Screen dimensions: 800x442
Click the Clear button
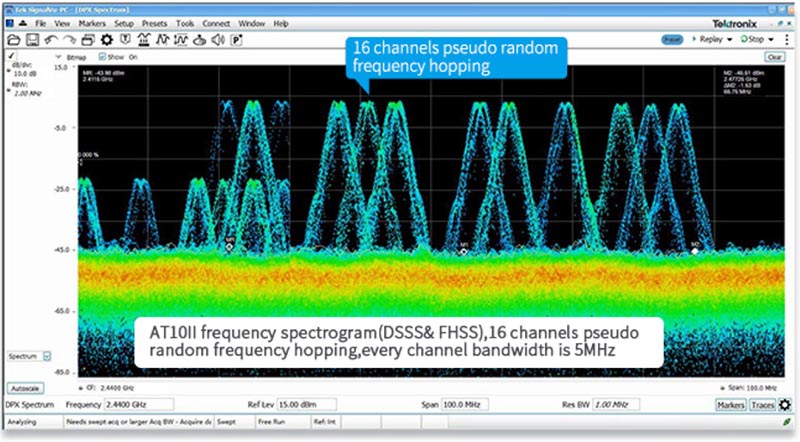[775, 58]
